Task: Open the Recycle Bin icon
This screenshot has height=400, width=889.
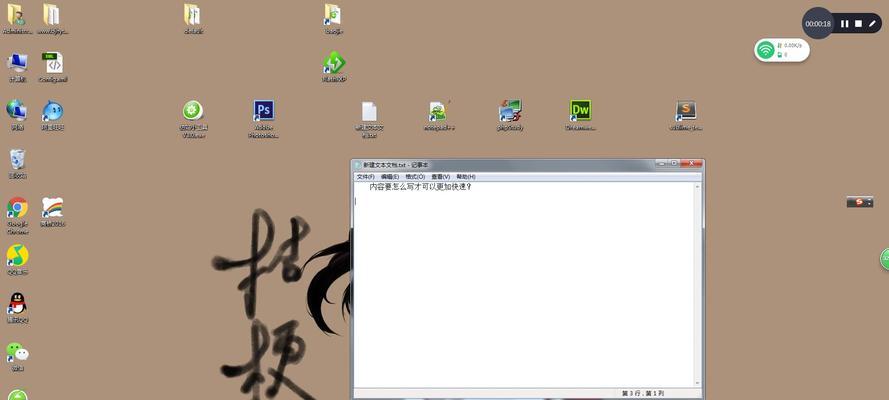Action: tap(17, 160)
